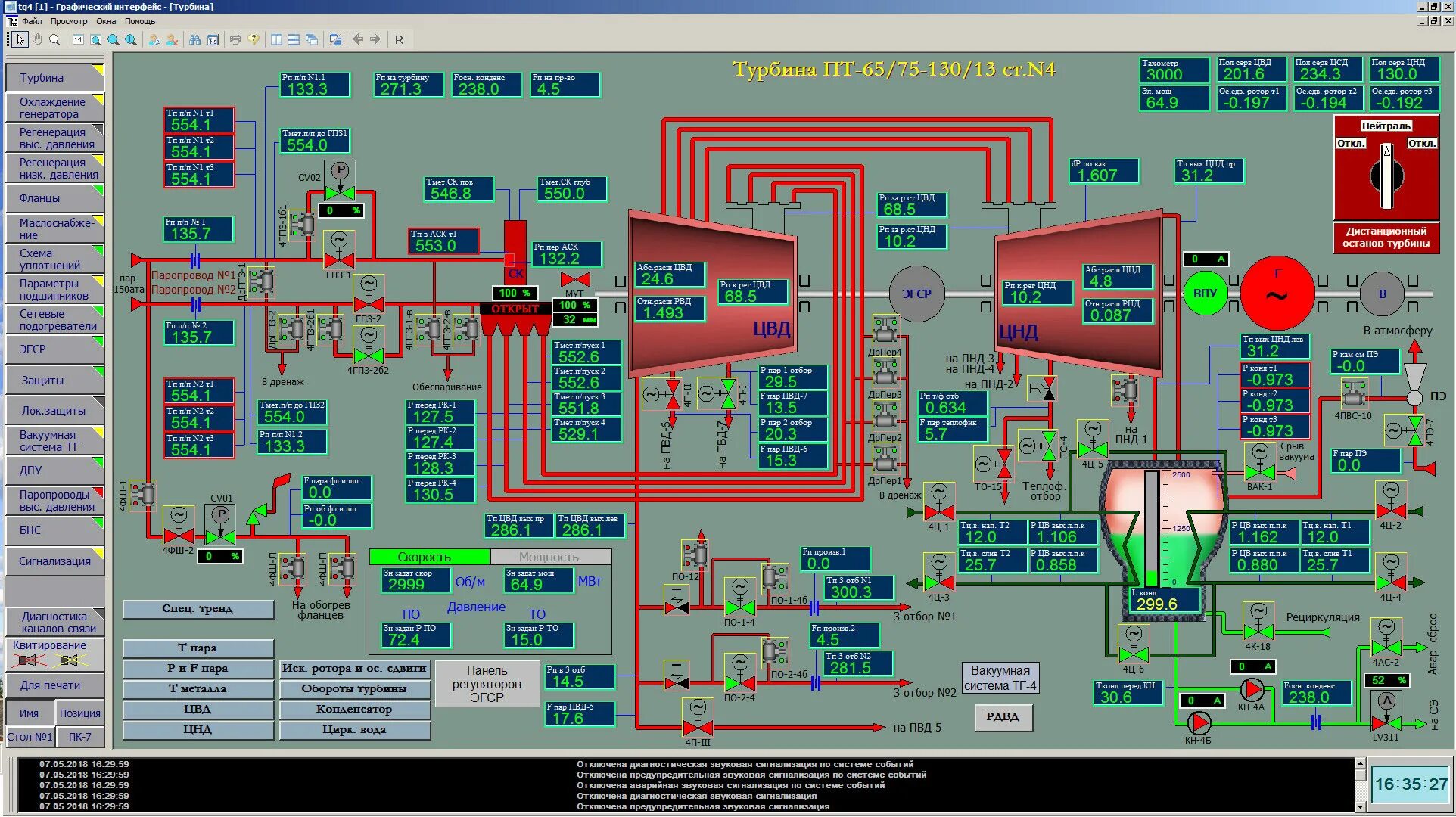Click the zoom out magnifier icon
1456x817 pixels.
(114, 39)
